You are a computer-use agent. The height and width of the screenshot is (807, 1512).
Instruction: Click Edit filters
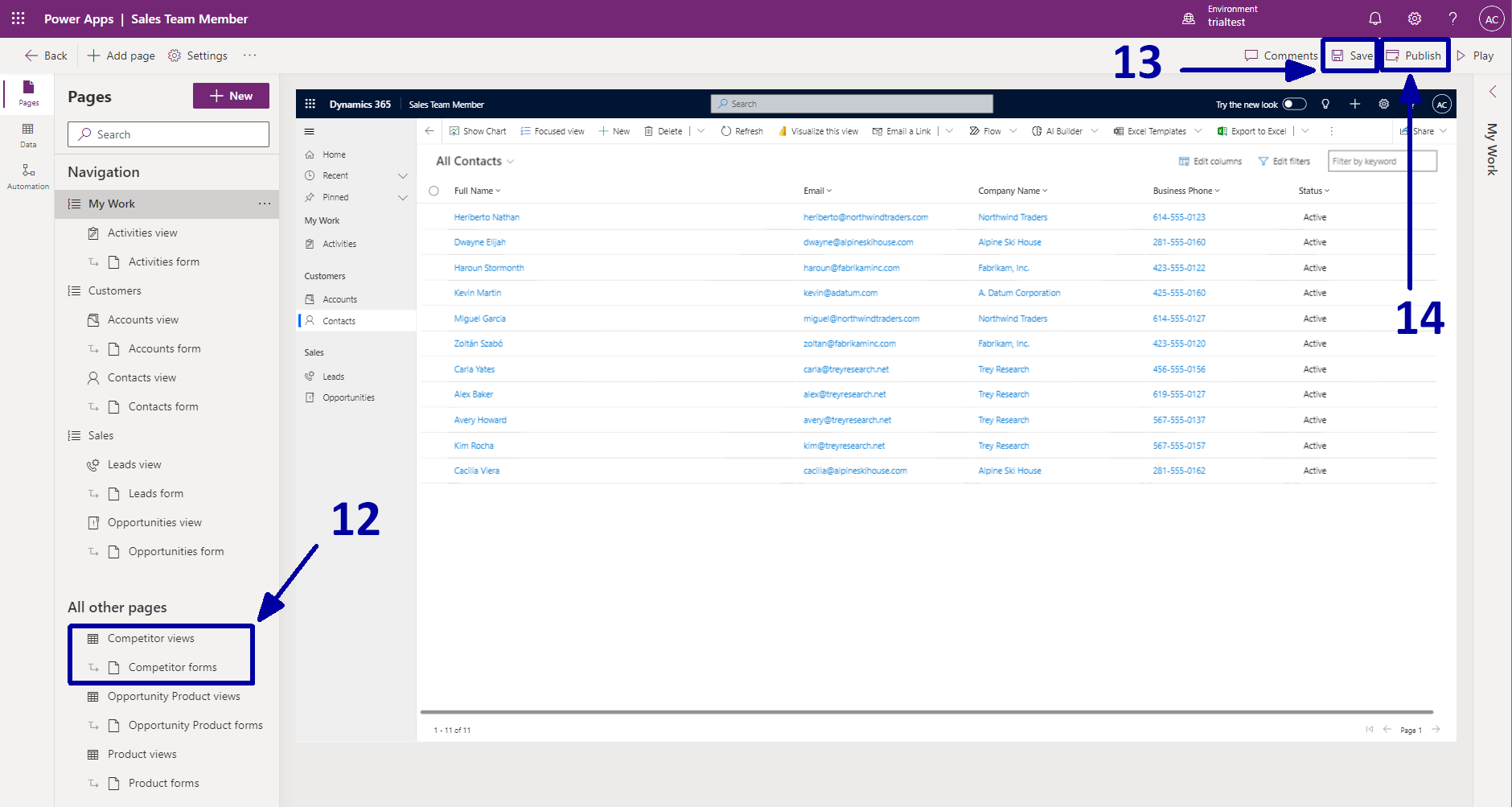click(x=1284, y=162)
